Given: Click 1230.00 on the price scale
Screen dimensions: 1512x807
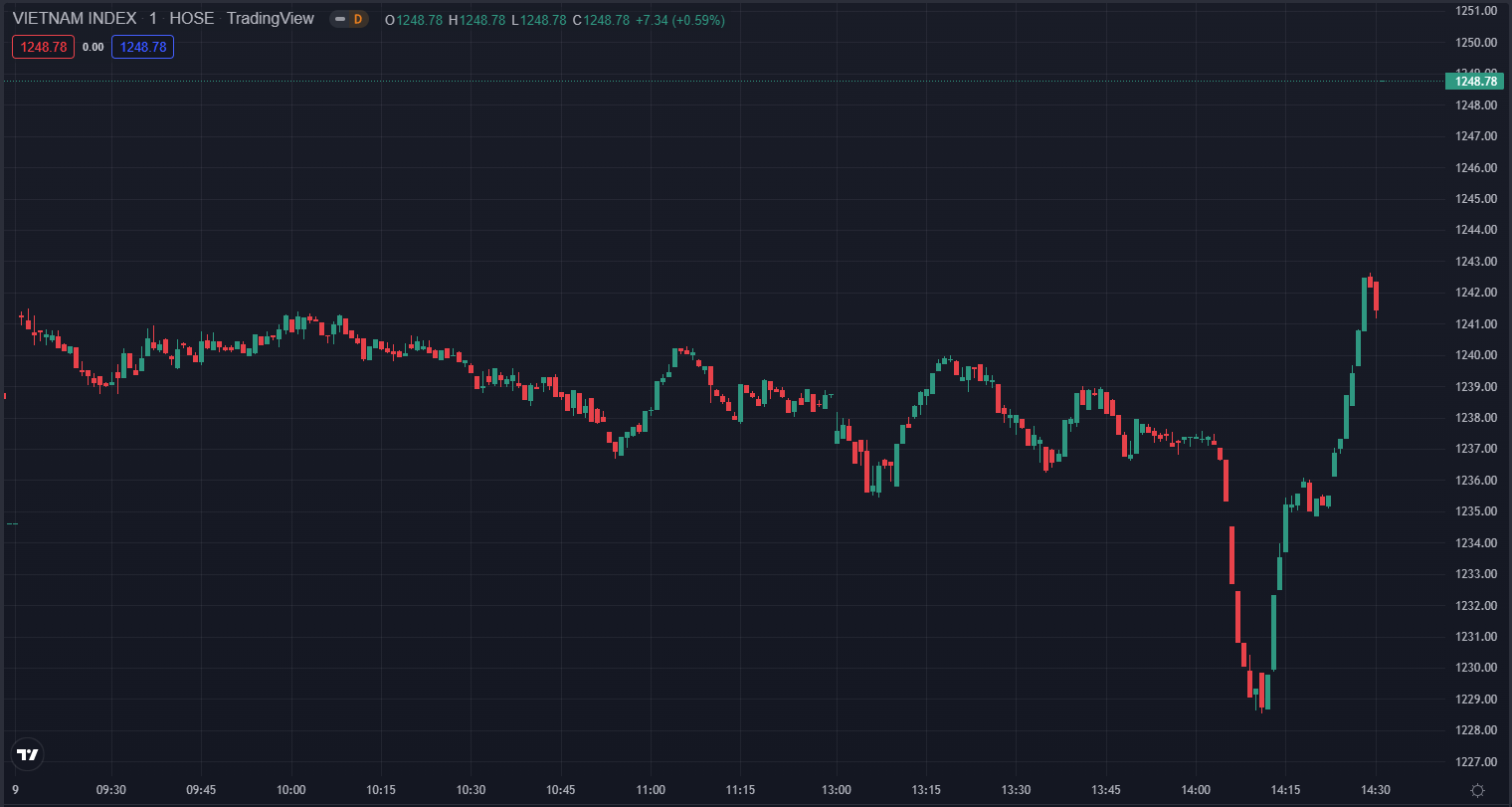Looking at the screenshot, I should pyautogui.click(x=1476, y=668).
